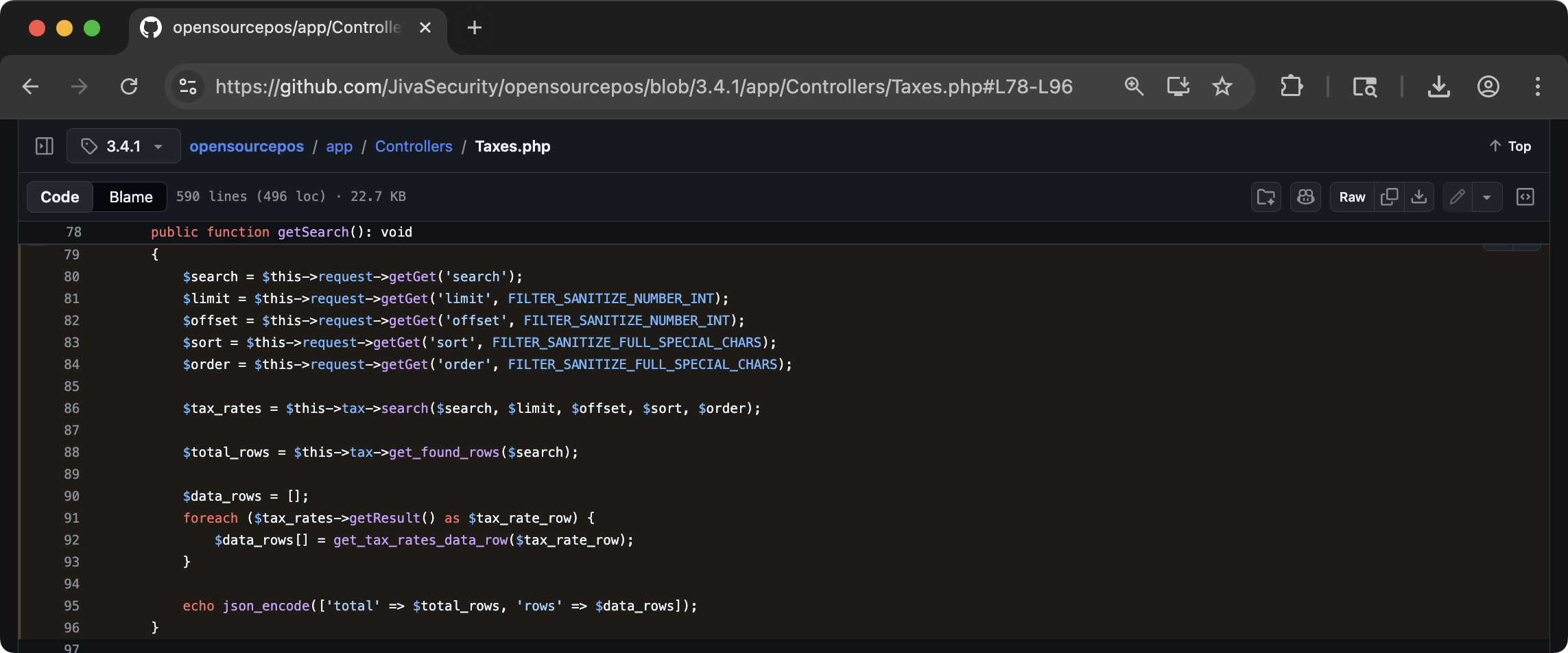Copy raw file contents using copy icon
Viewport: 1568px width, 653px height.
pyautogui.click(x=1389, y=197)
